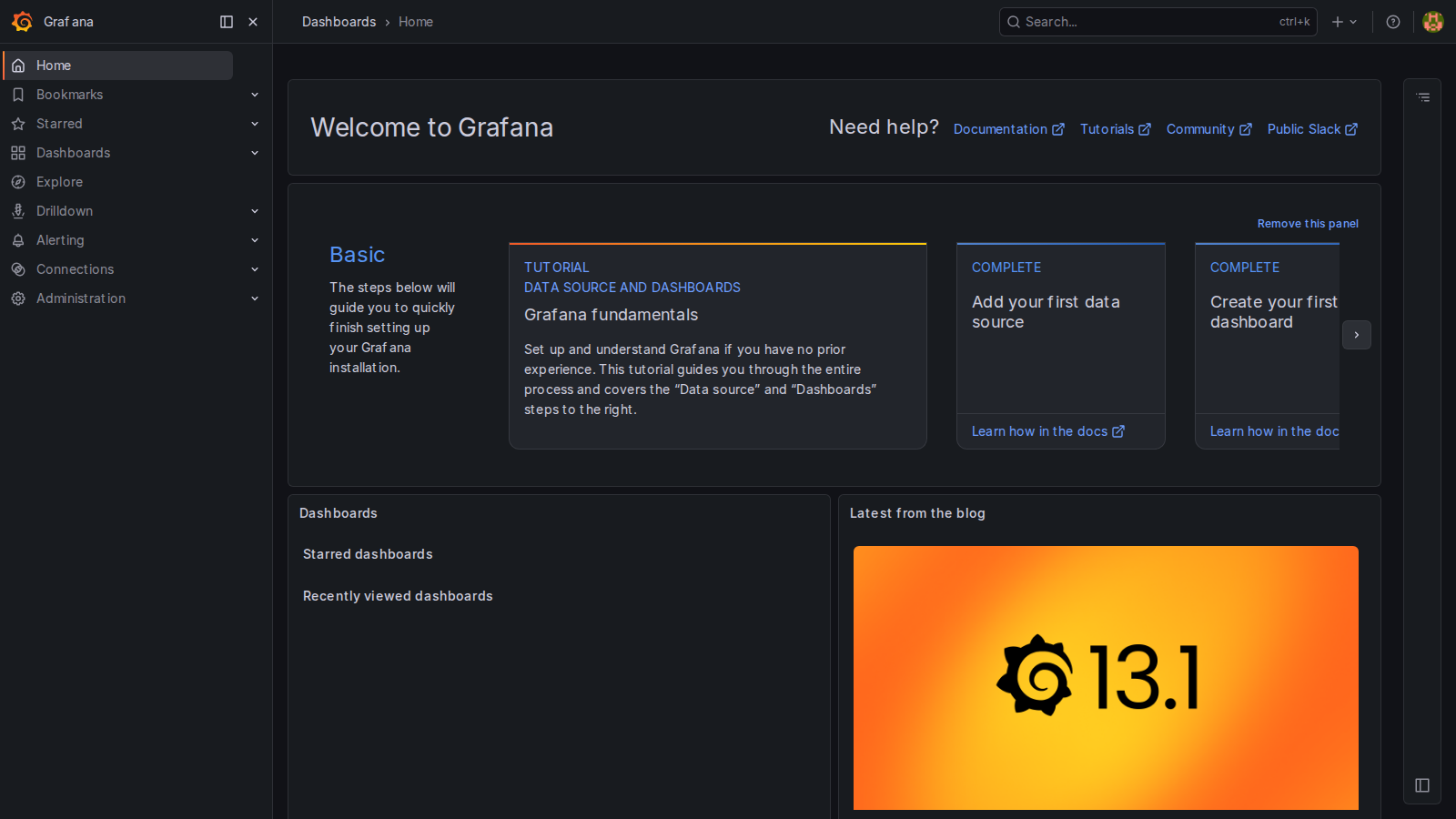Expand the Drilldown section chevron

255,211
